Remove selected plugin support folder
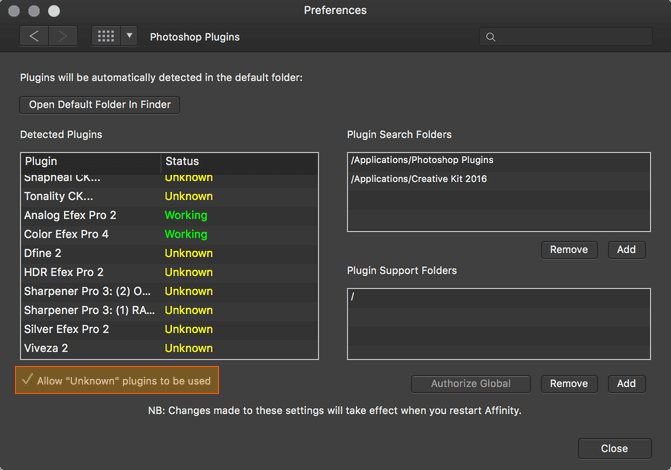 tap(569, 384)
